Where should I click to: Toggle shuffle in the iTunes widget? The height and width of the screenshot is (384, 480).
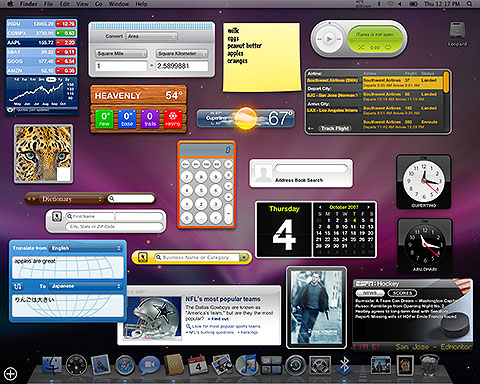pos(361,47)
